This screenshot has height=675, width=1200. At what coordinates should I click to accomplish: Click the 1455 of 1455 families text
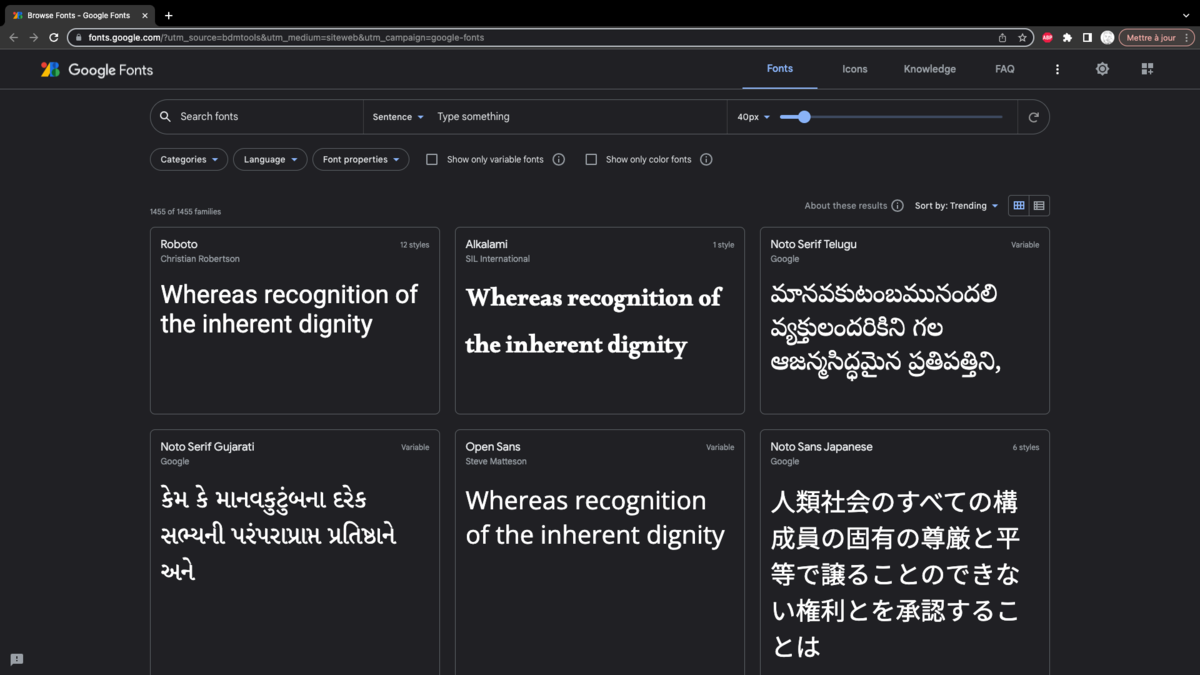[186, 212]
